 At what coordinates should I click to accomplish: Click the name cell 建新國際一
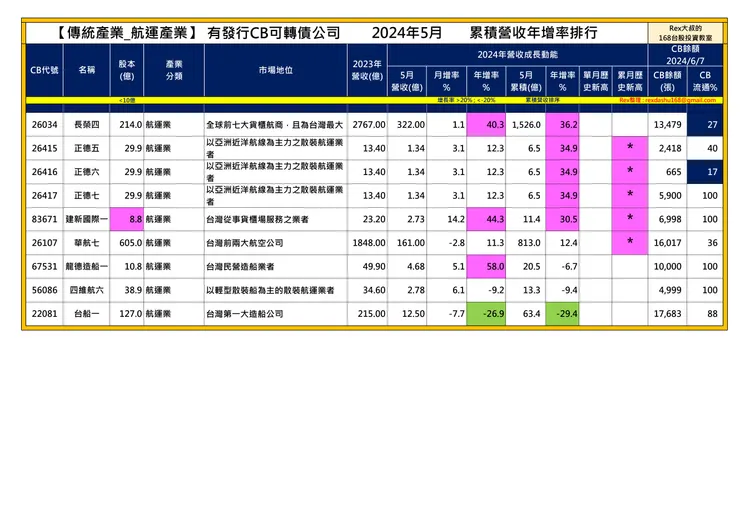pos(86,219)
